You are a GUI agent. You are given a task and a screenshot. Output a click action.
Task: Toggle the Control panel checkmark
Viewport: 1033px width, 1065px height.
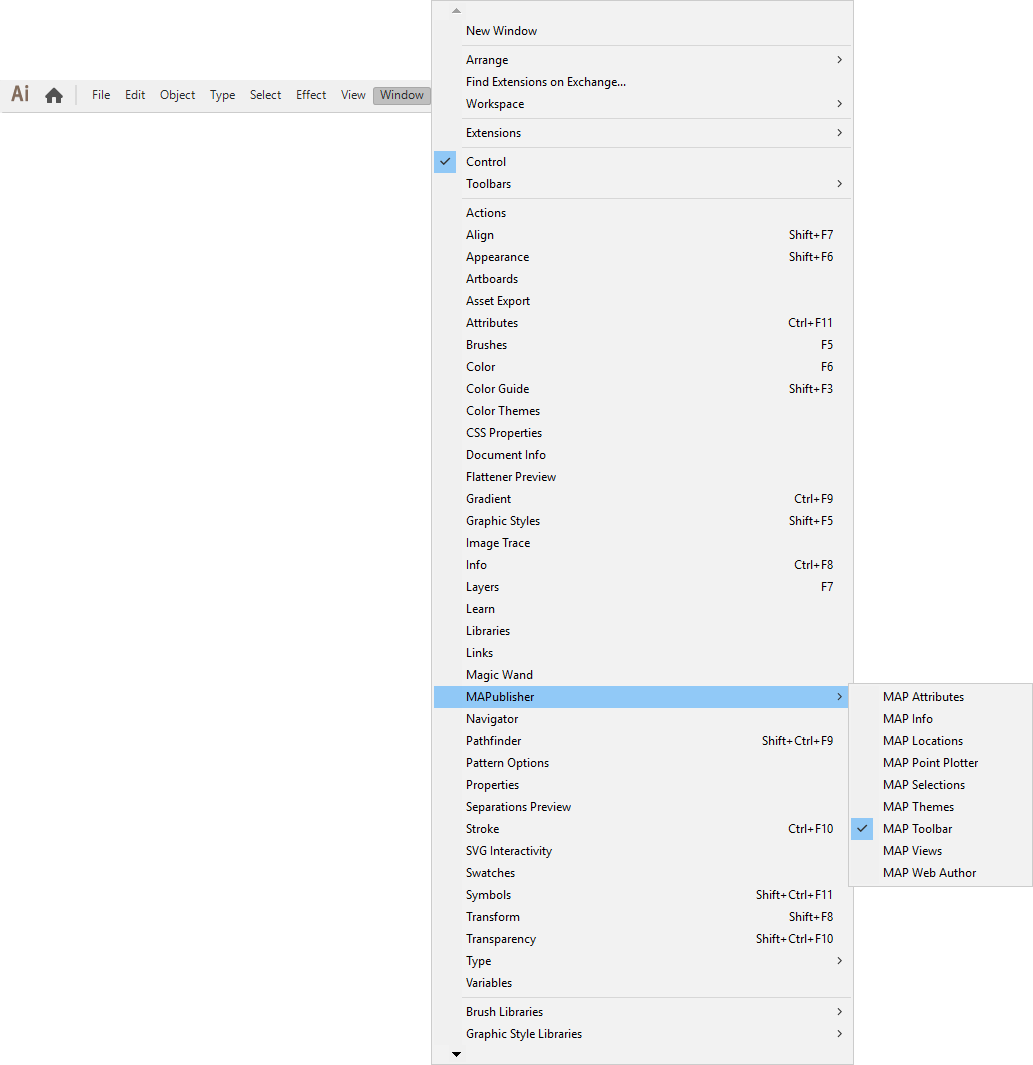coord(445,162)
